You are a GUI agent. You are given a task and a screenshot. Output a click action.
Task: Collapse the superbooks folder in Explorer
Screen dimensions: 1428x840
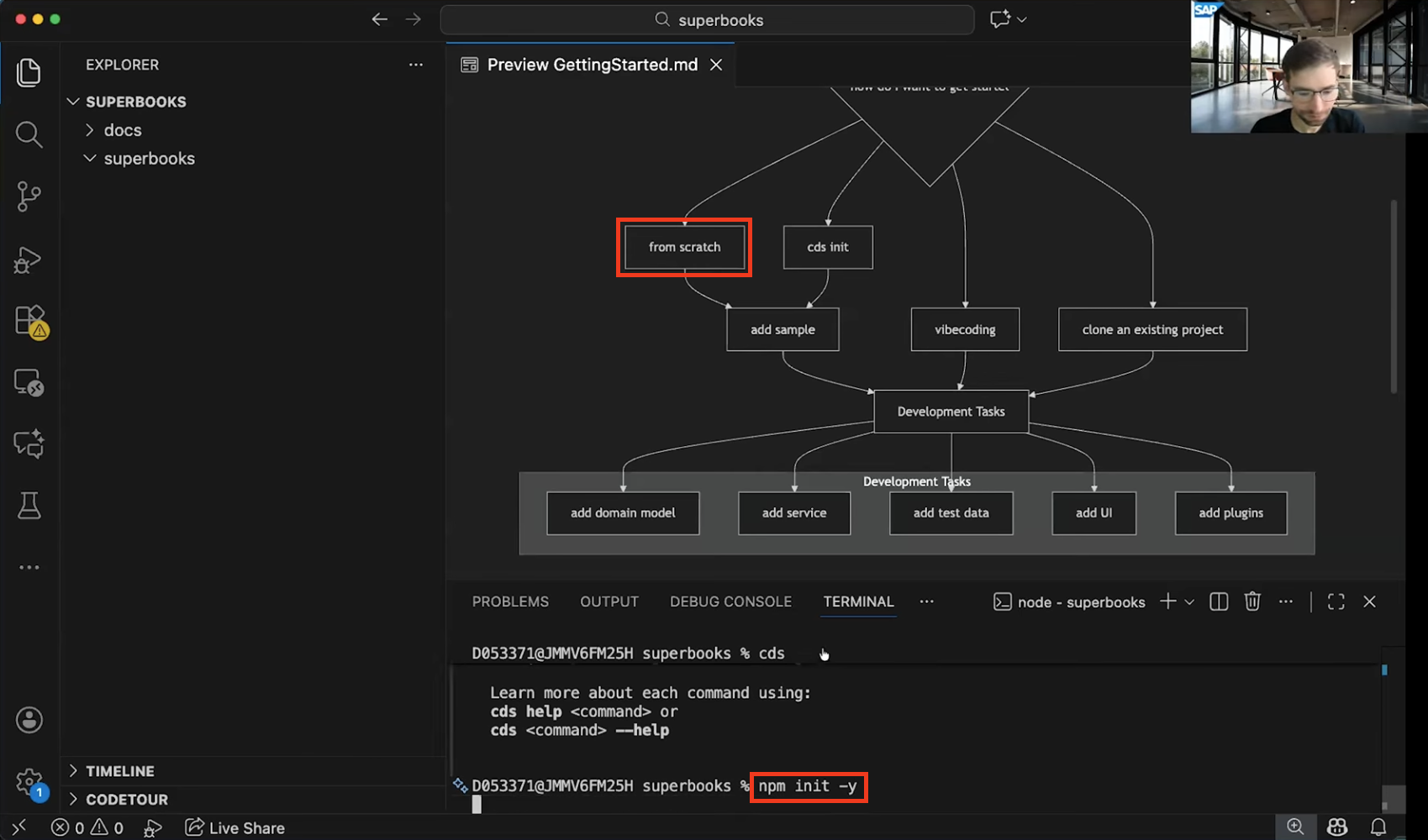[x=91, y=158]
